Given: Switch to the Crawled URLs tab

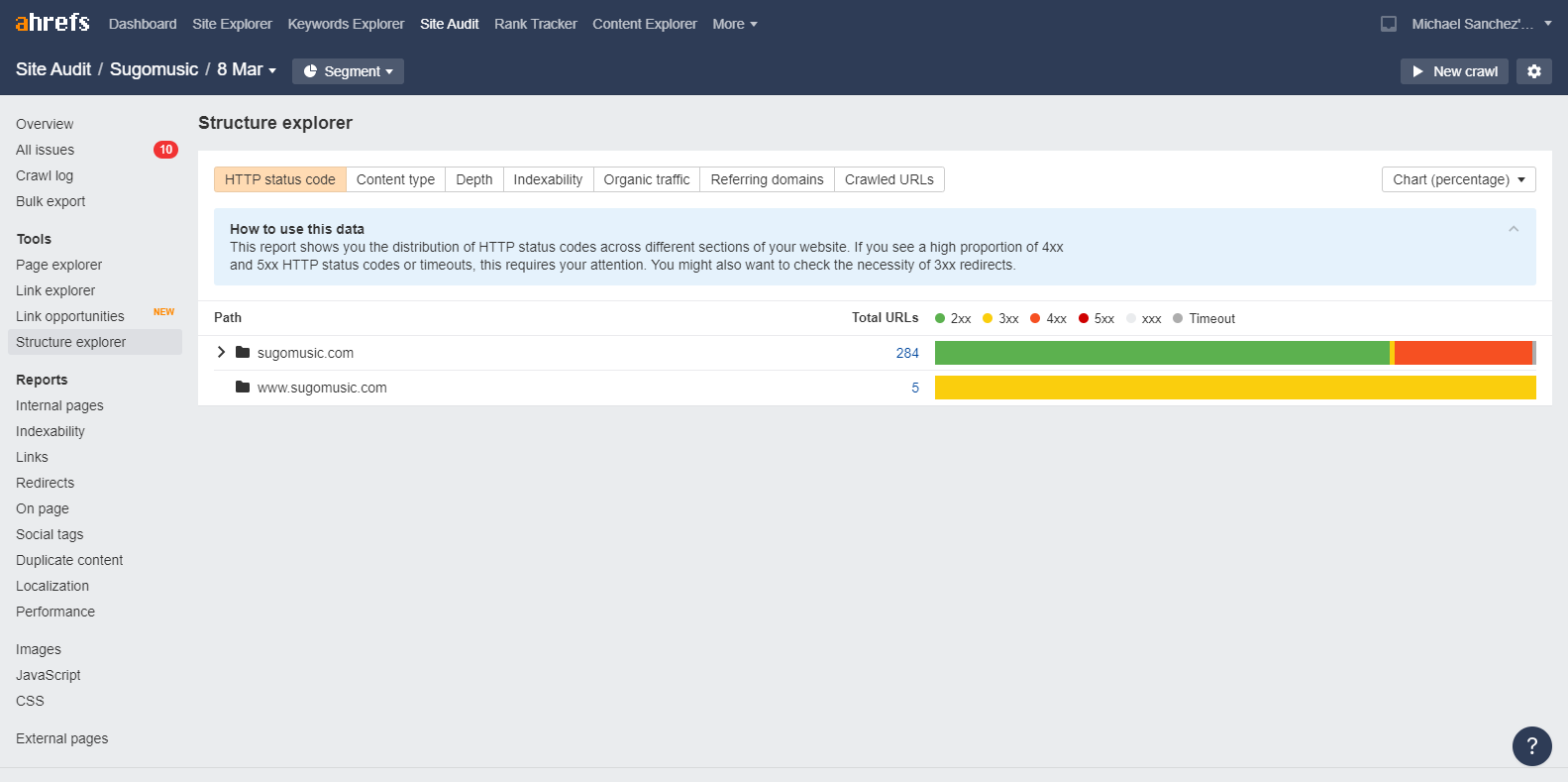Looking at the screenshot, I should [889, 179].
